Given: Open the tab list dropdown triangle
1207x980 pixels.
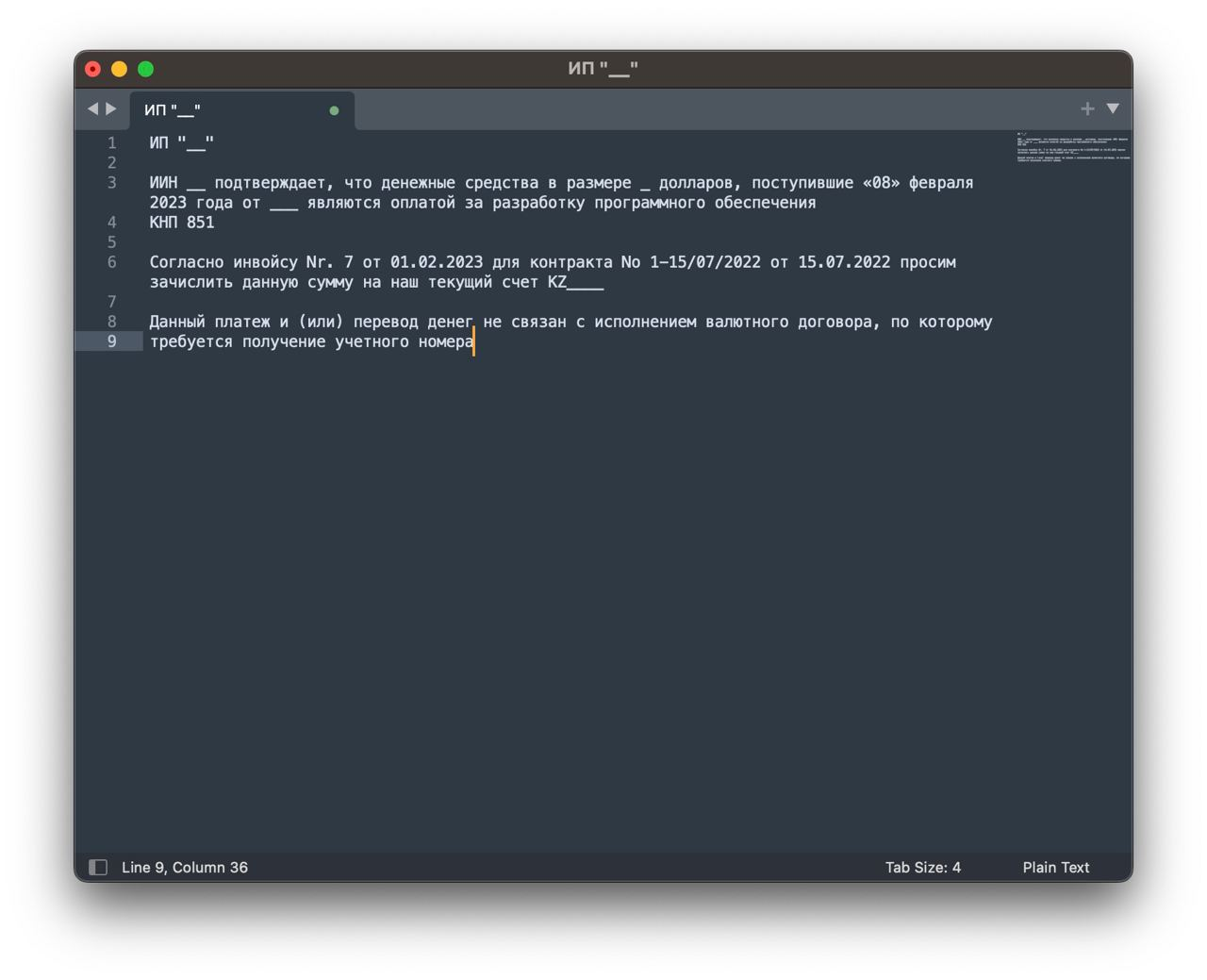Looking at the screenshot, I should pyautogui.click(x=1113, y=109).
